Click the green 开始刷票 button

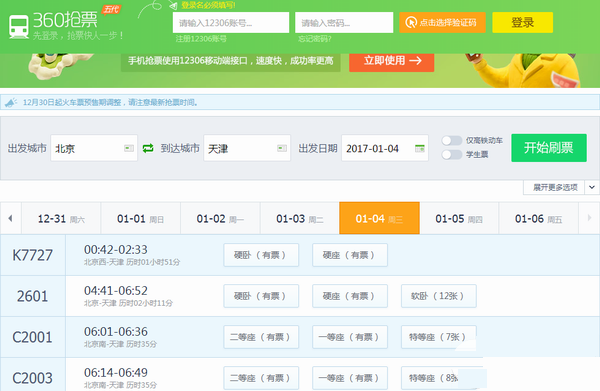[x=549, y=148]
